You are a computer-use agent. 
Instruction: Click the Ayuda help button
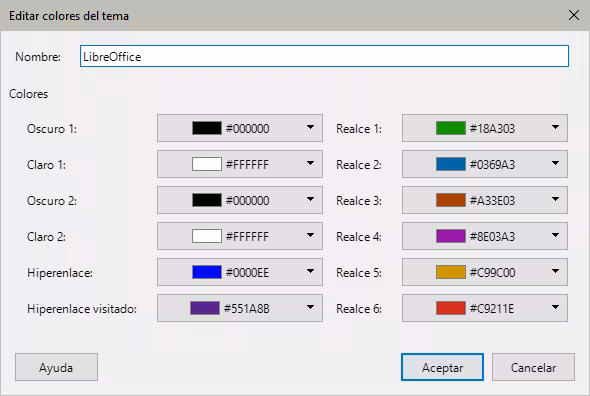tap(56, 367)
